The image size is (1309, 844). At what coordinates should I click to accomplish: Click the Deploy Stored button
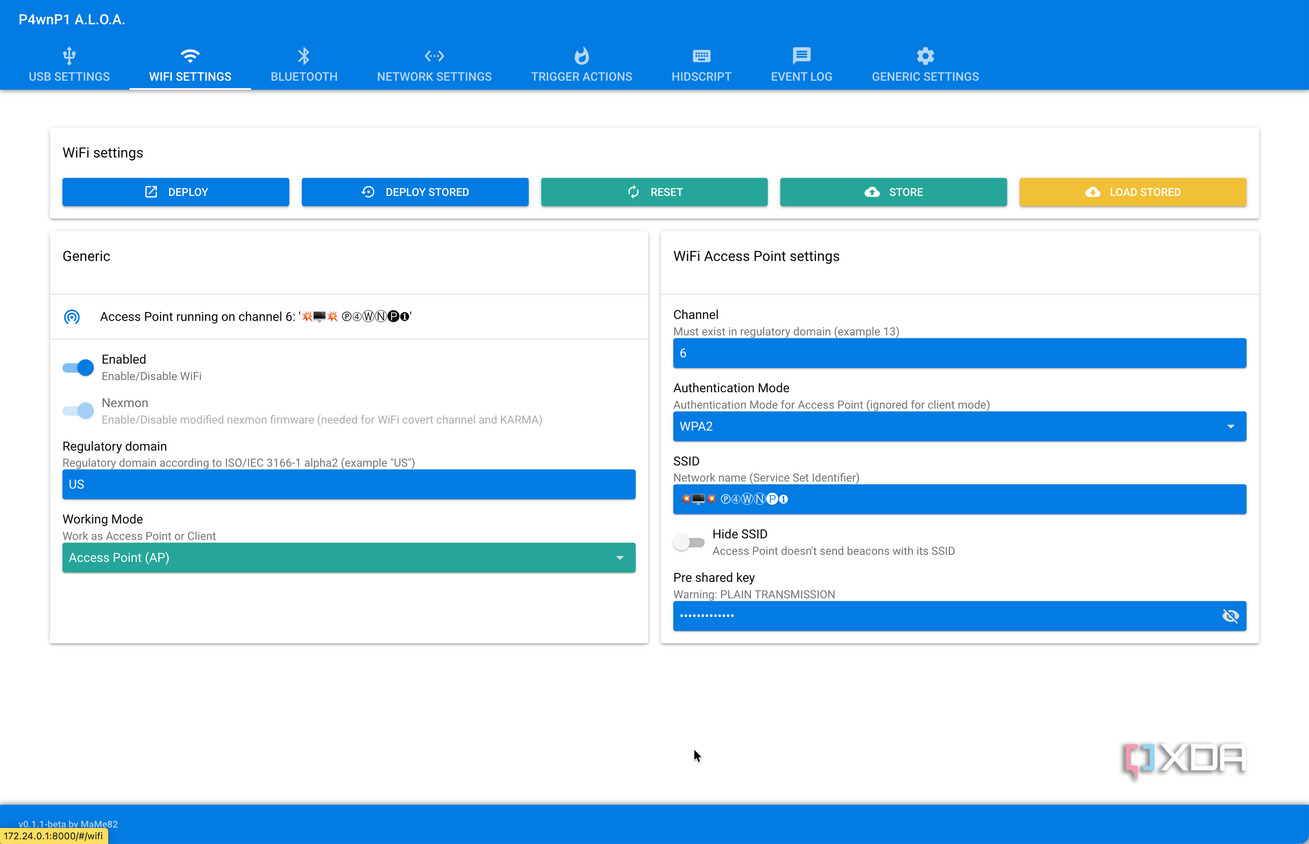(x=415, y=192)
